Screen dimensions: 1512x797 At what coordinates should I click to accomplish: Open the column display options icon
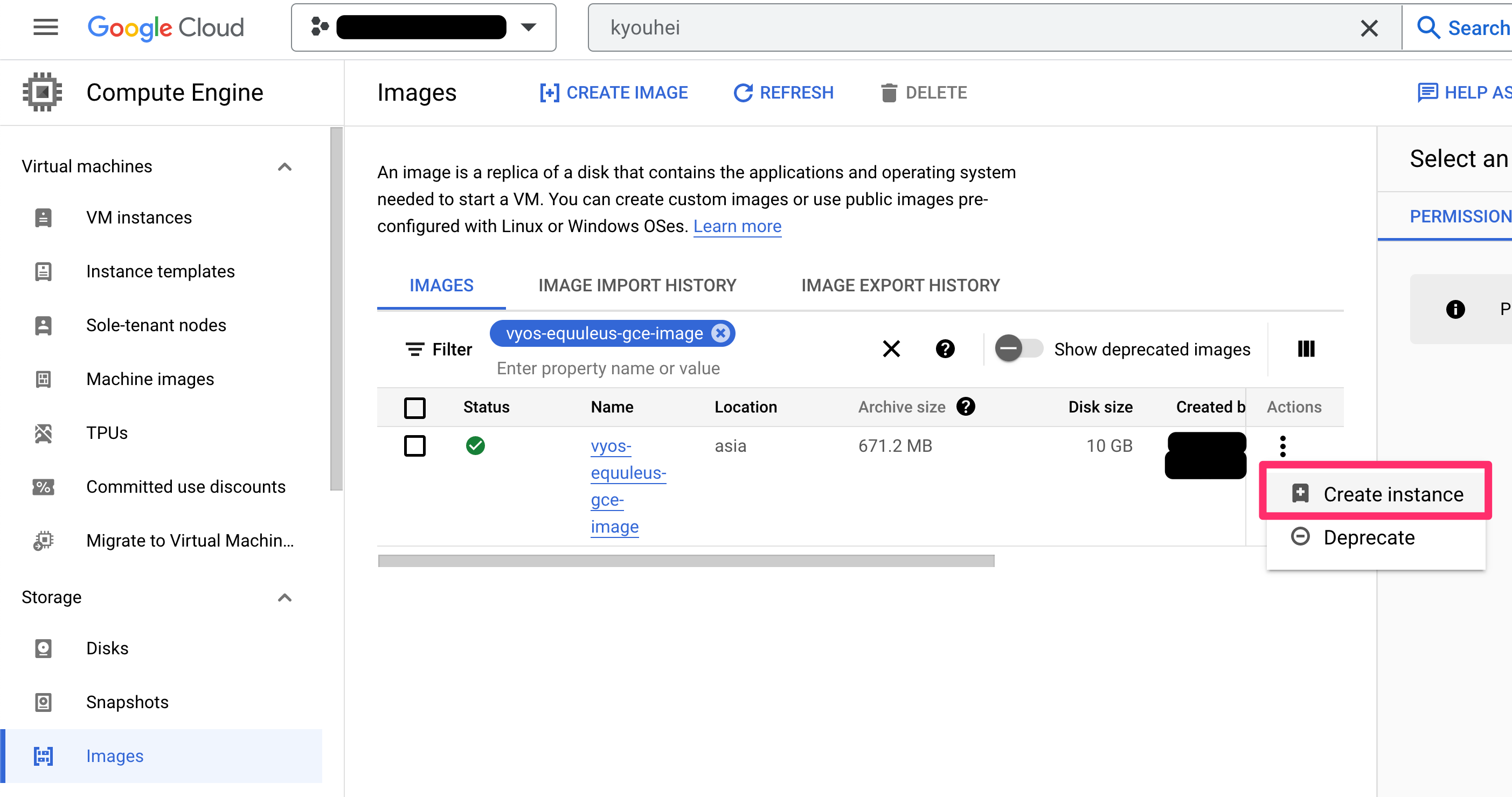click(x=1307, y=349)
